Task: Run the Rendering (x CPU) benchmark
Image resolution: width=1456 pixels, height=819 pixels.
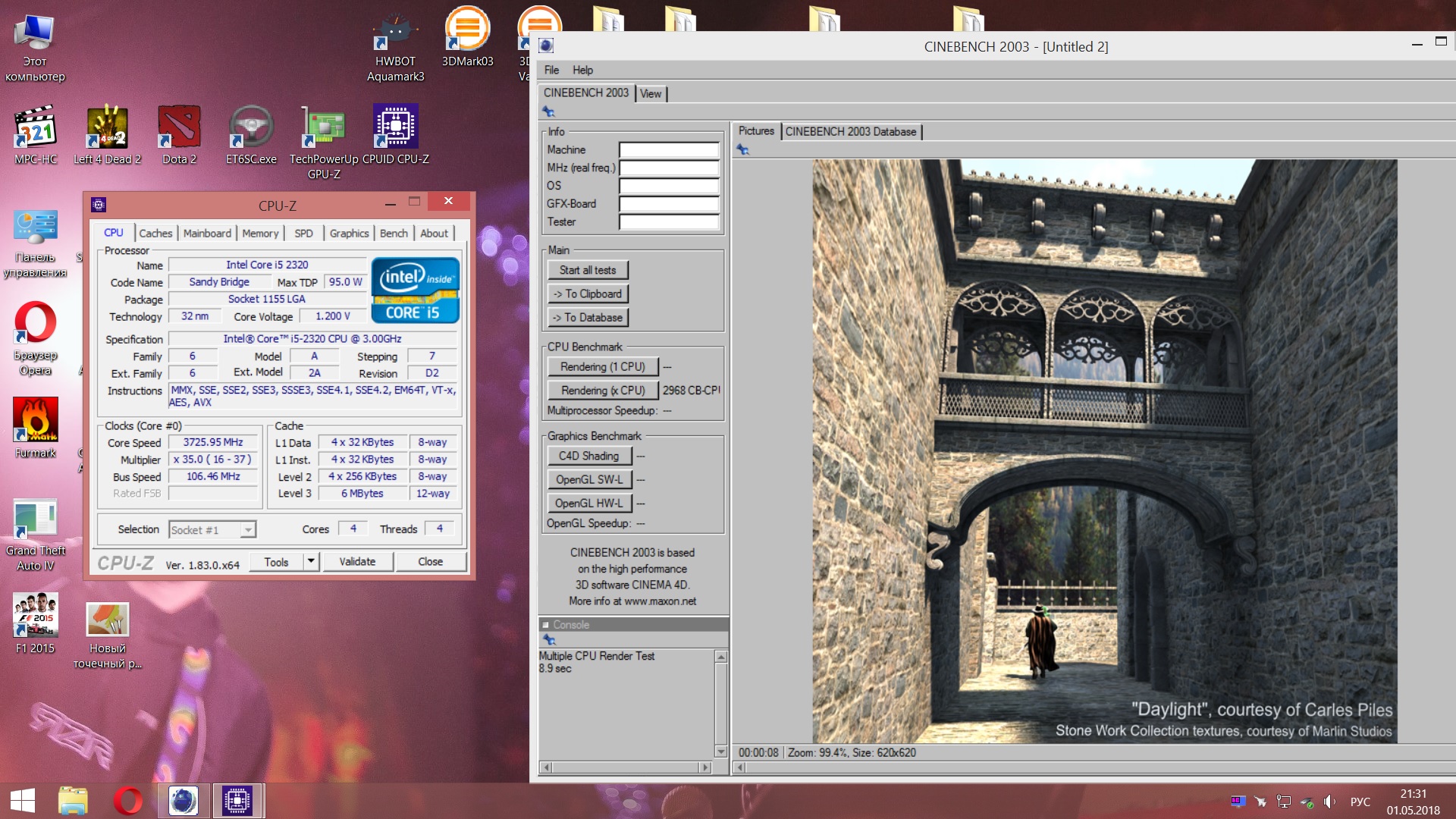Action: tap(603, 390)
